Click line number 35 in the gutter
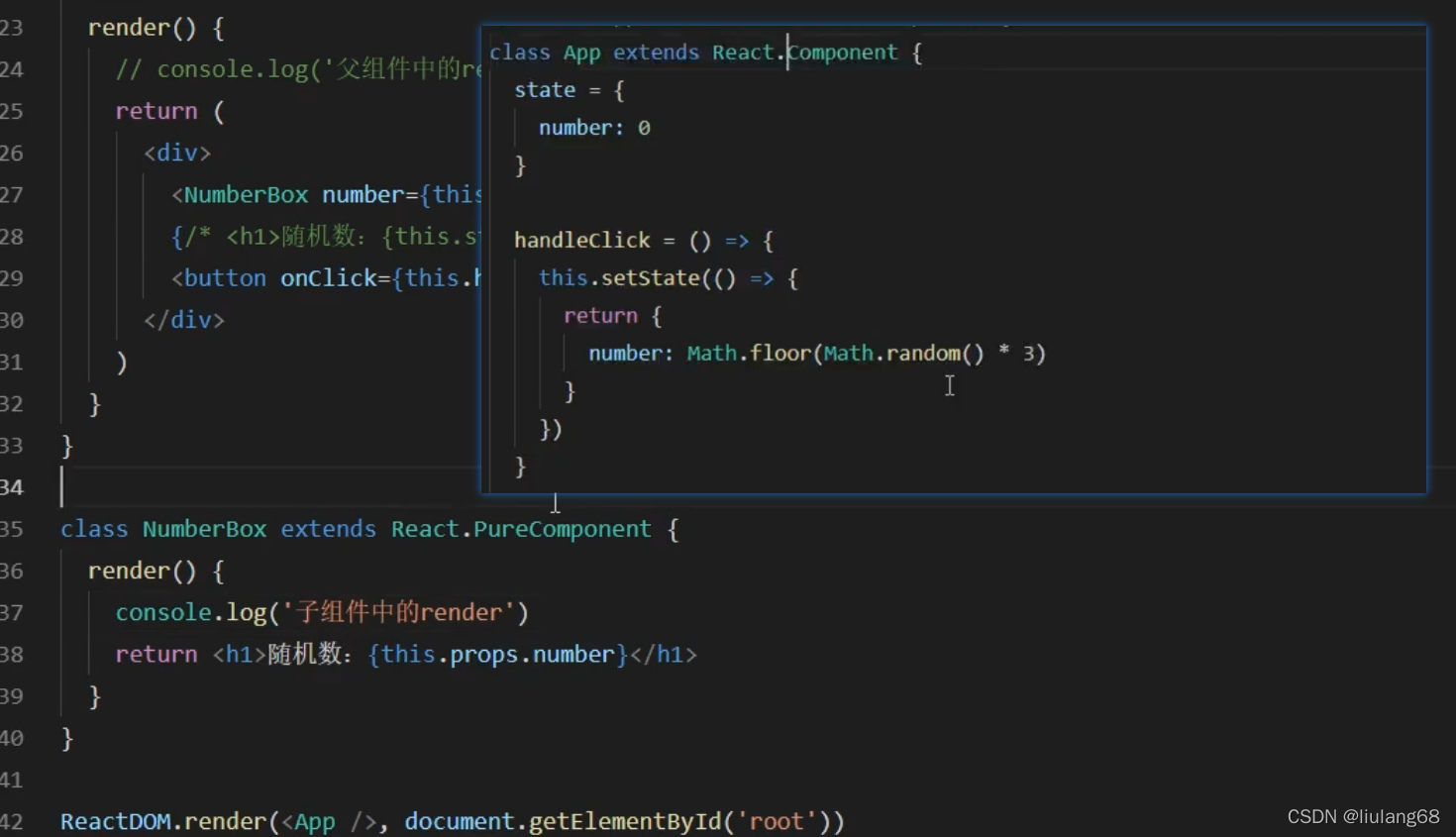Viewport: 1456px width, 837px height. tap(11, 529)
